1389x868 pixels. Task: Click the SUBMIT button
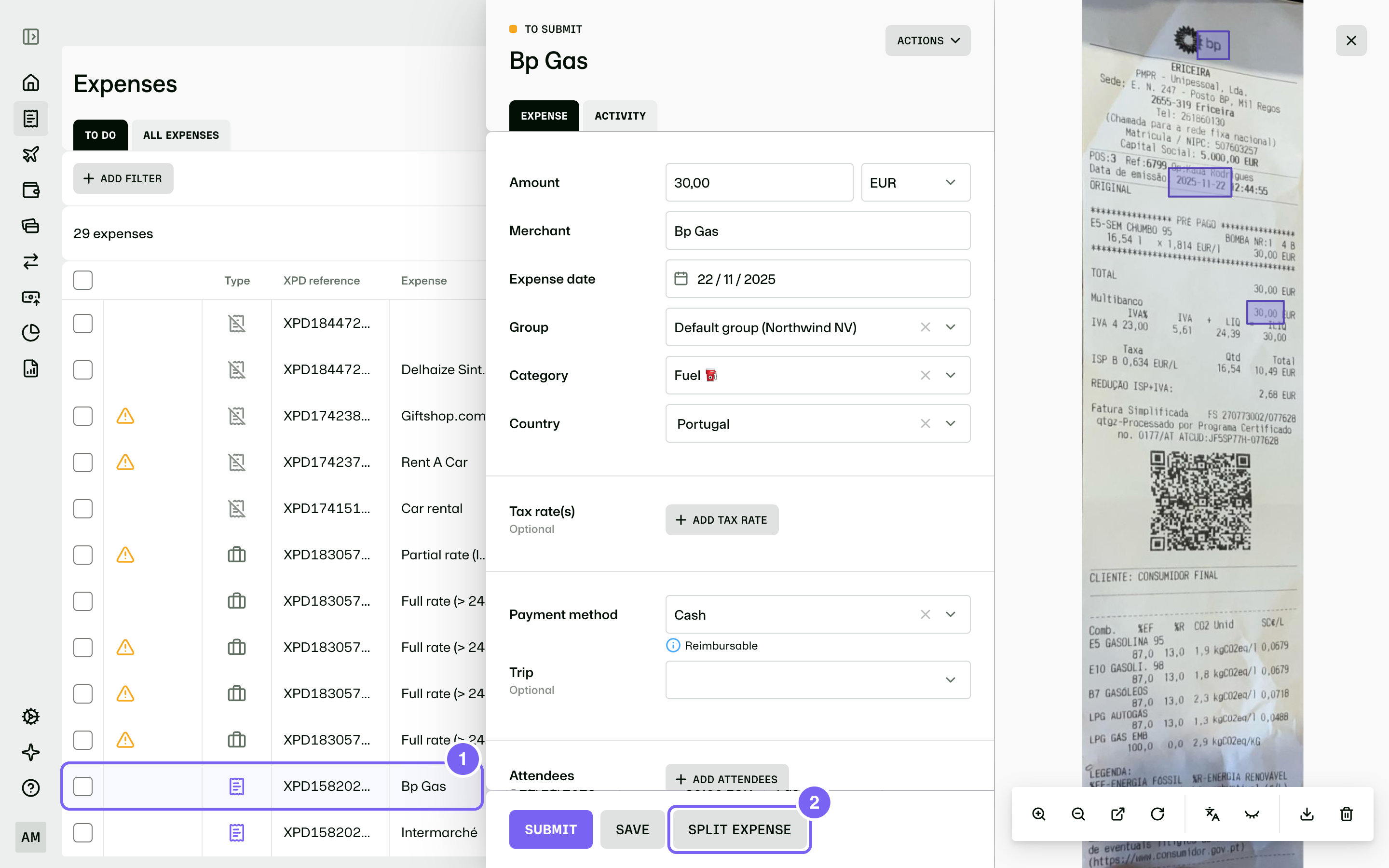550,829
